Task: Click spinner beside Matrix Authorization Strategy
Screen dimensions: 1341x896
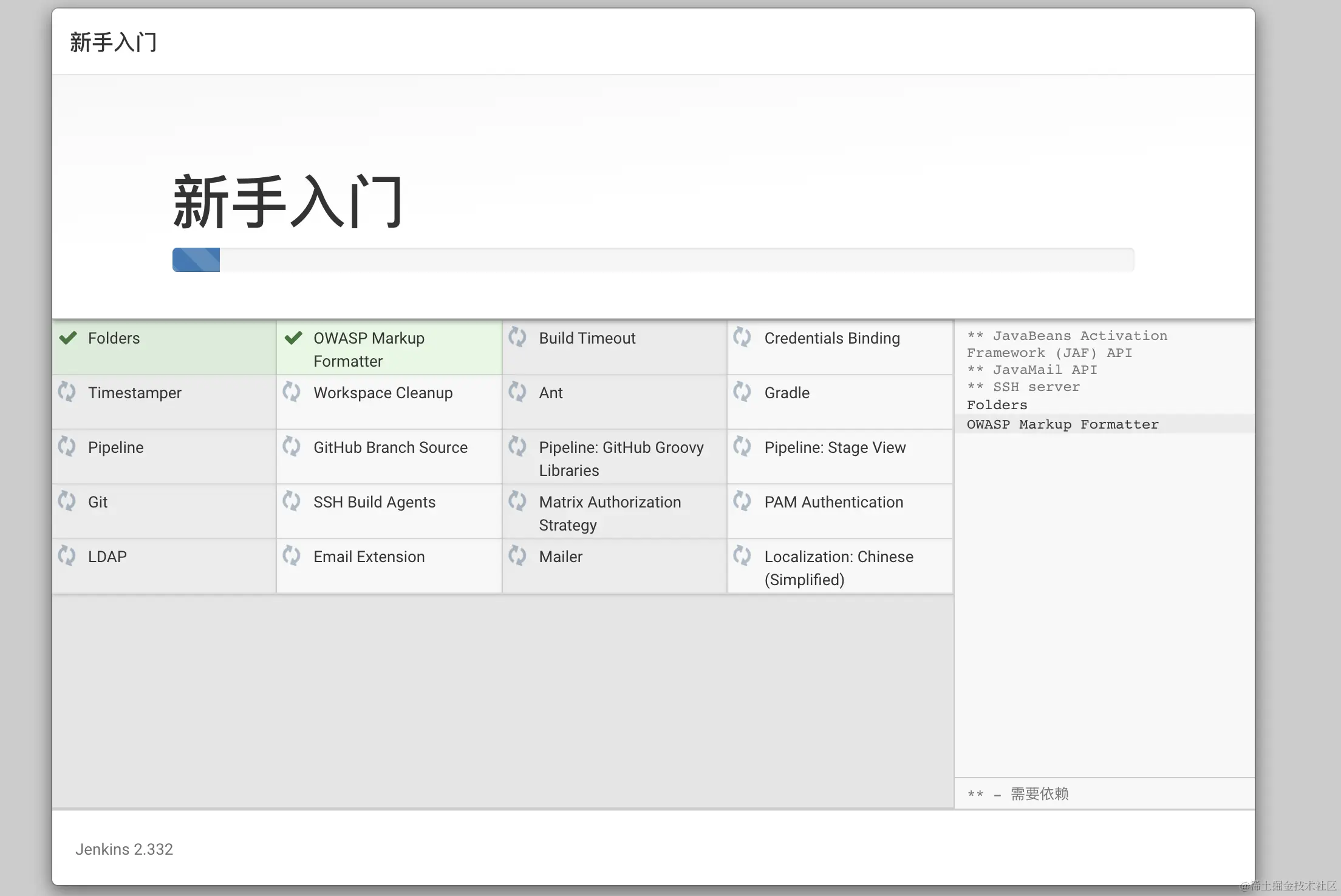Action: pos(517,501)
